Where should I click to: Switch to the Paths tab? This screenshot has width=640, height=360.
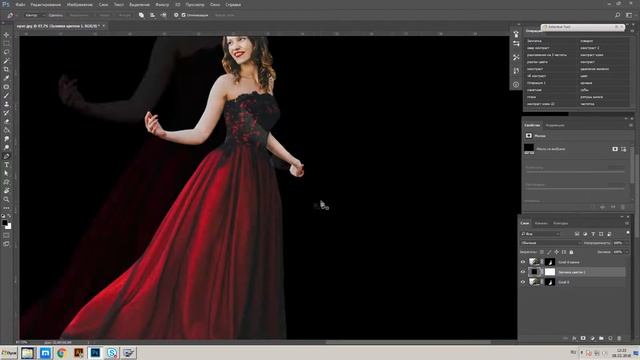tap(560, 223)
